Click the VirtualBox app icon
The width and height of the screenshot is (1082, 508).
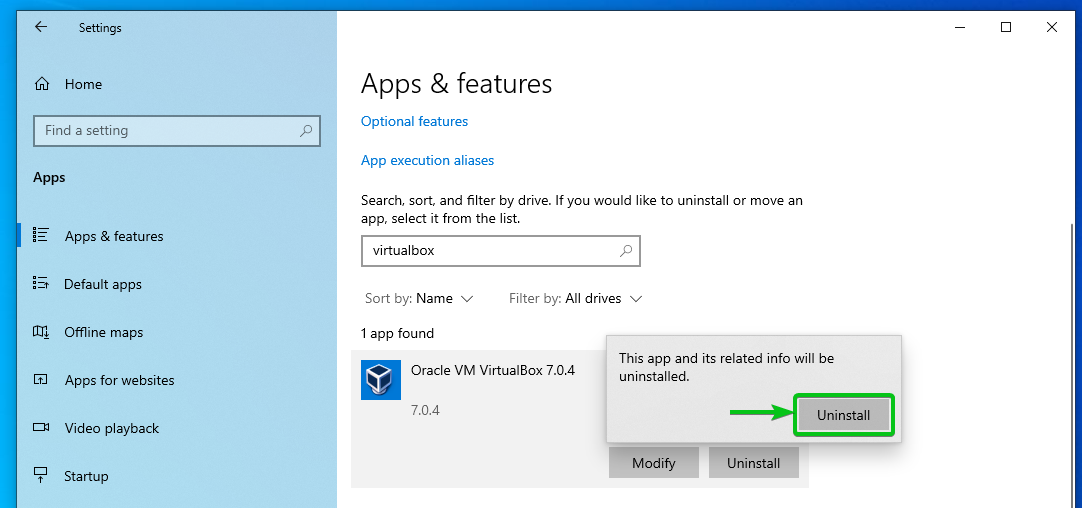[381, 380]
